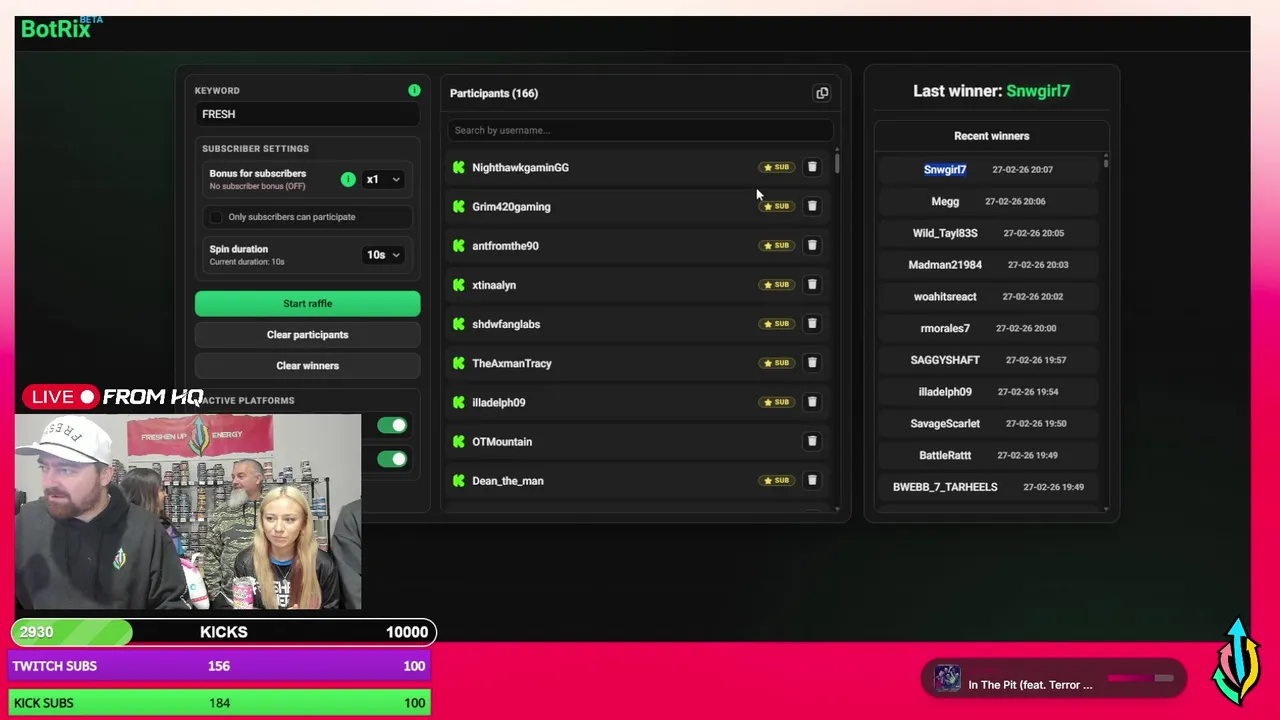Toggle the second active platform switch

coord(392,459)
